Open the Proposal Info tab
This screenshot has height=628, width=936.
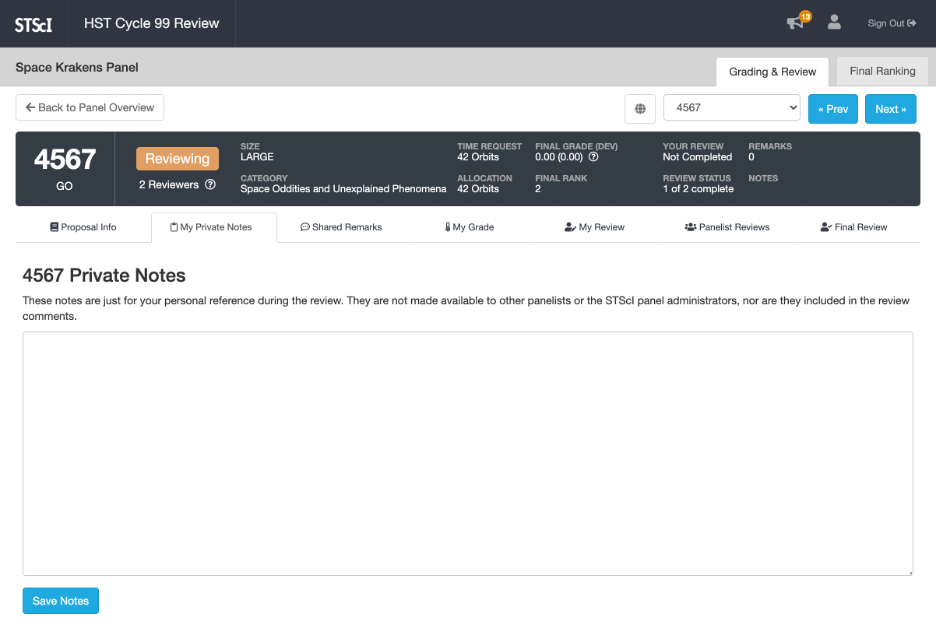[83, 227]
